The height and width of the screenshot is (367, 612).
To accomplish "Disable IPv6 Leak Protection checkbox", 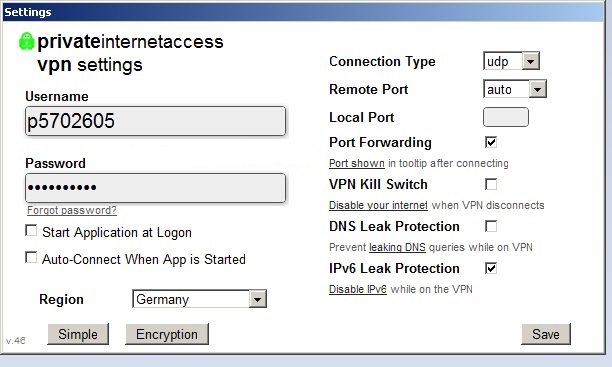I will click(x=491, y=268).
